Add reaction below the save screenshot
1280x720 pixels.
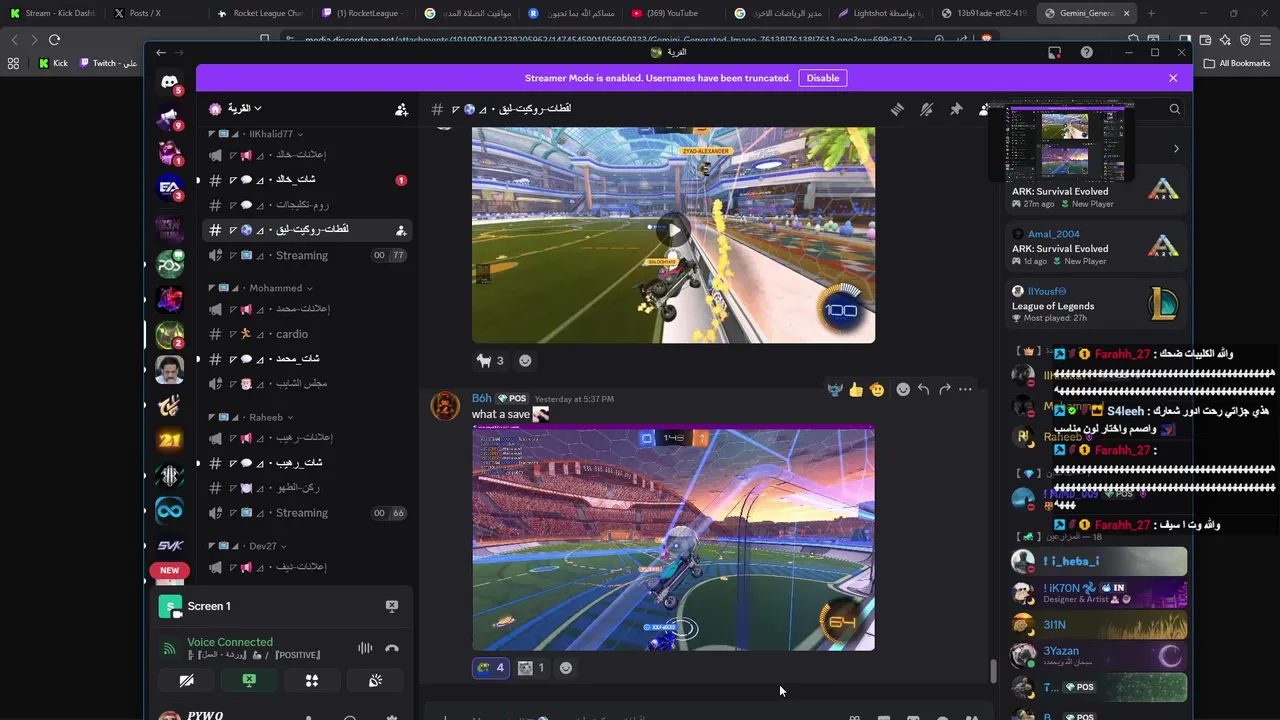566,667
